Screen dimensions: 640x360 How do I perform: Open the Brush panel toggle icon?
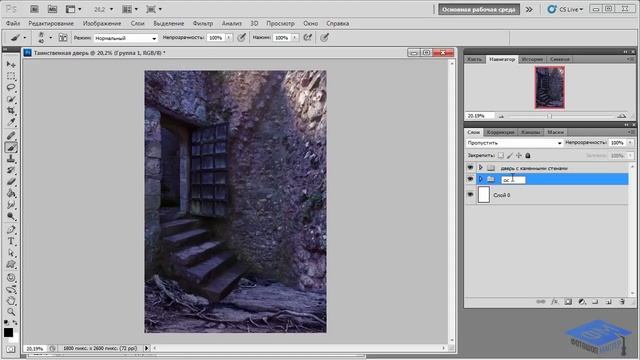pos(63,38)
